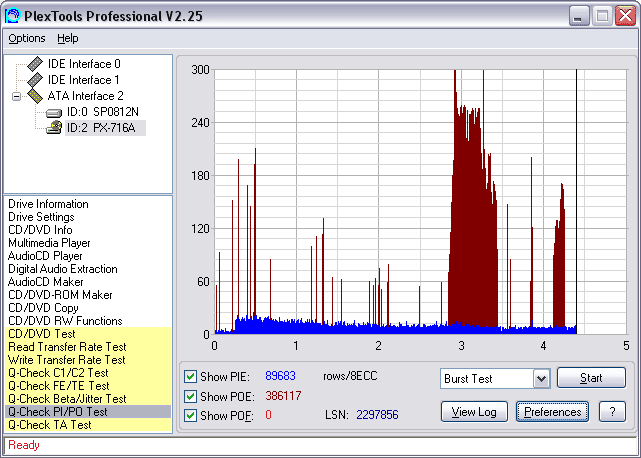
Task: Toggle the Show PIE checkbox
Action: coord(190,376)
